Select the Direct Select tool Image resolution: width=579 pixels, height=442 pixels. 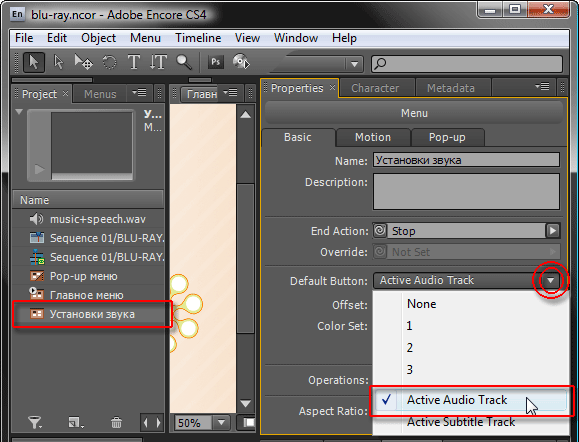(x=58, y=62)
